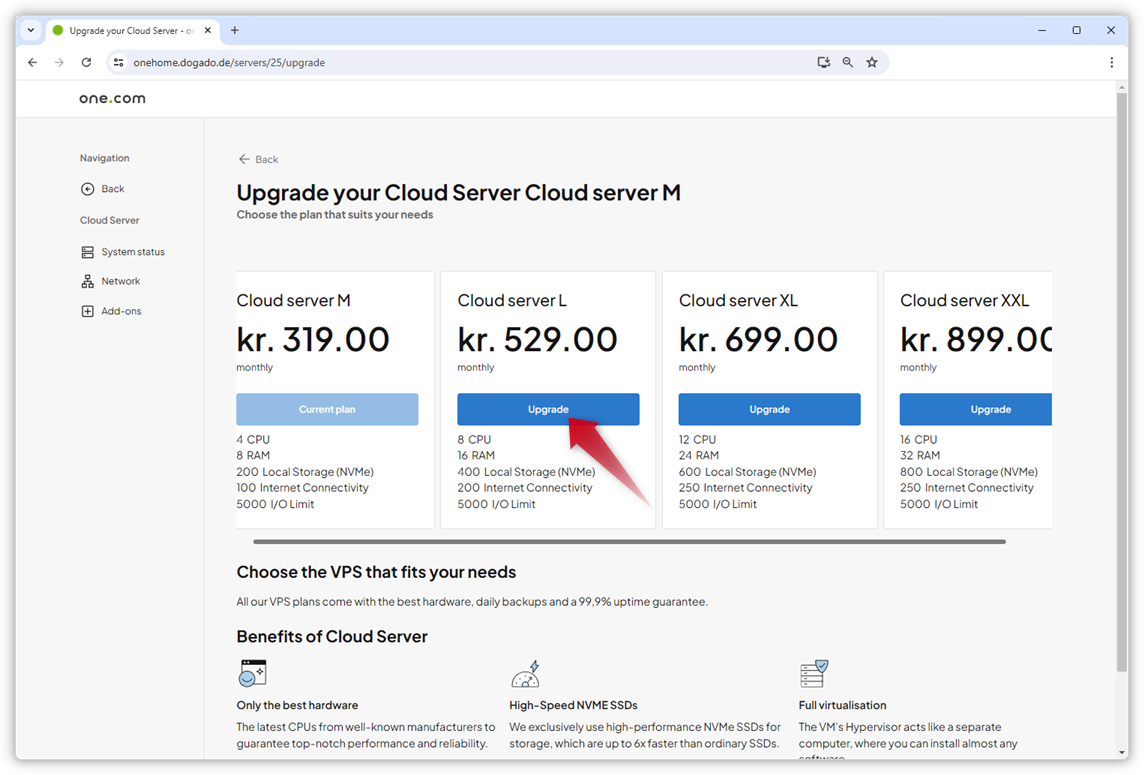The image size is (1144, 775).
Task: Click Upgrade for Cloud server XXL
Action: coord(975,409)
